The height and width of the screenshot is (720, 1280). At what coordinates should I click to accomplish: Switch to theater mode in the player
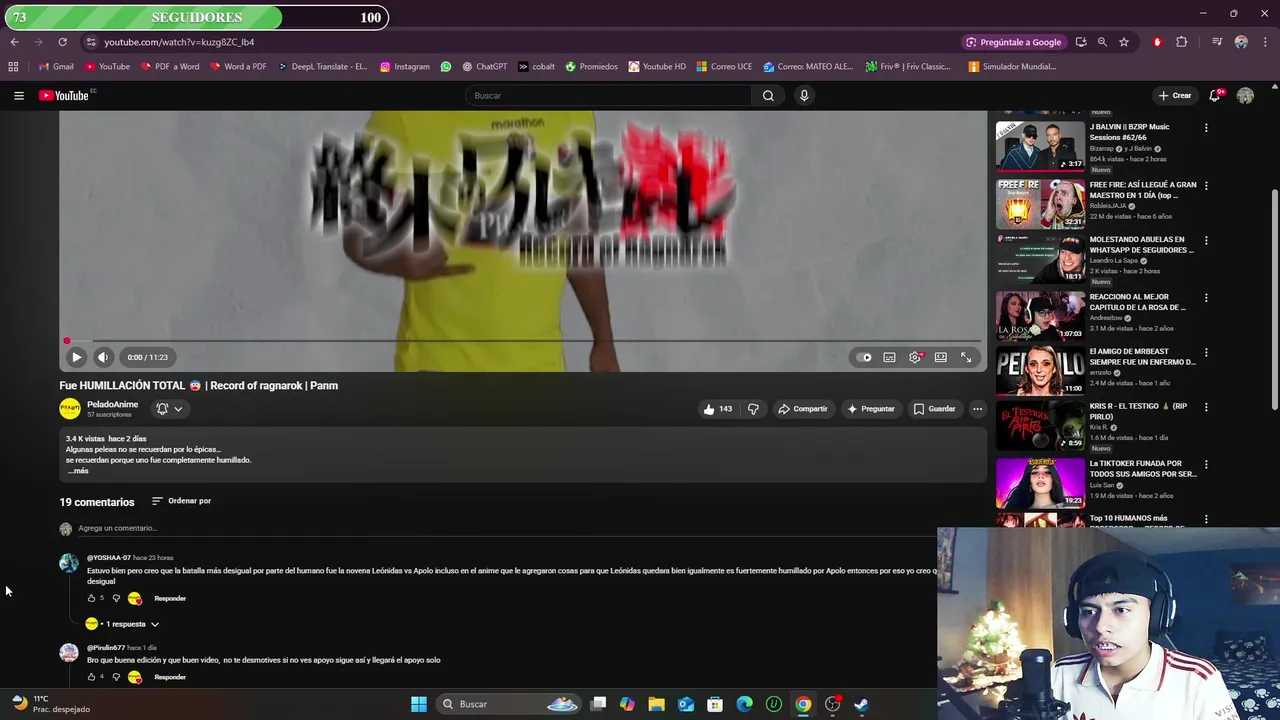[x=941, y=357]
